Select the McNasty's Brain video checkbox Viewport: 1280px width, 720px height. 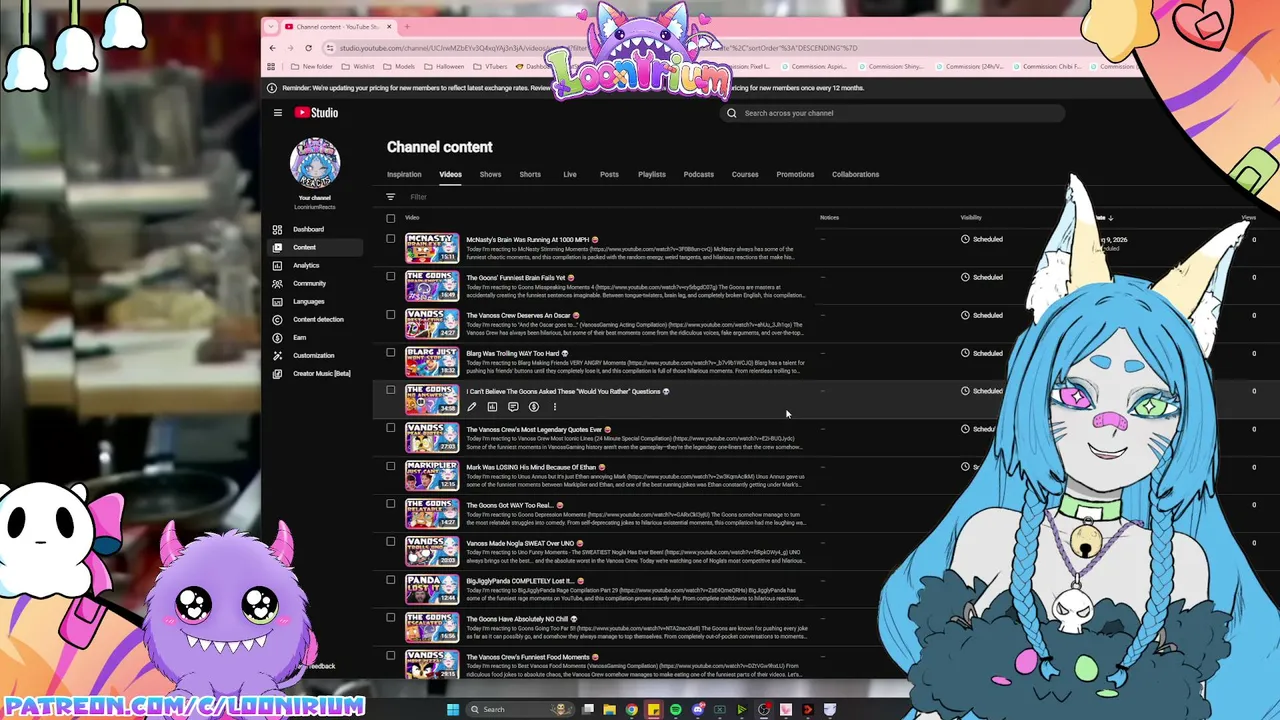pos(391,239)
